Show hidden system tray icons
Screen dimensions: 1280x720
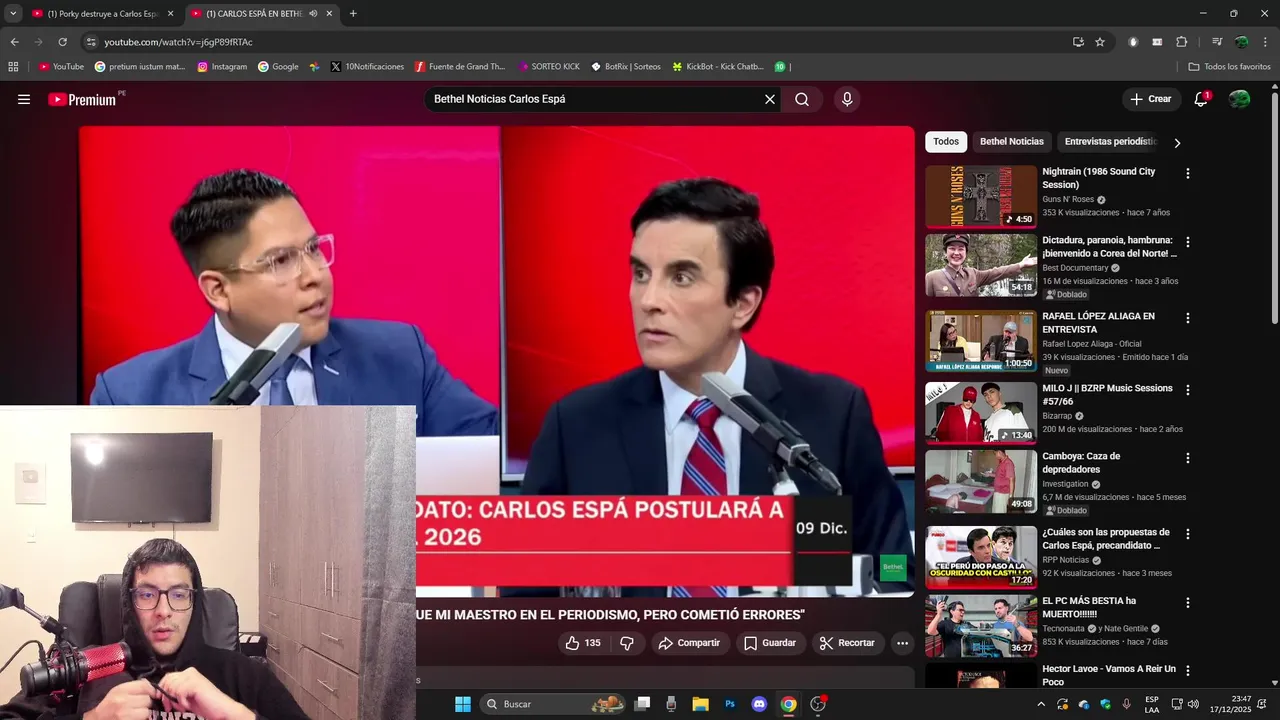[1041, 704]
